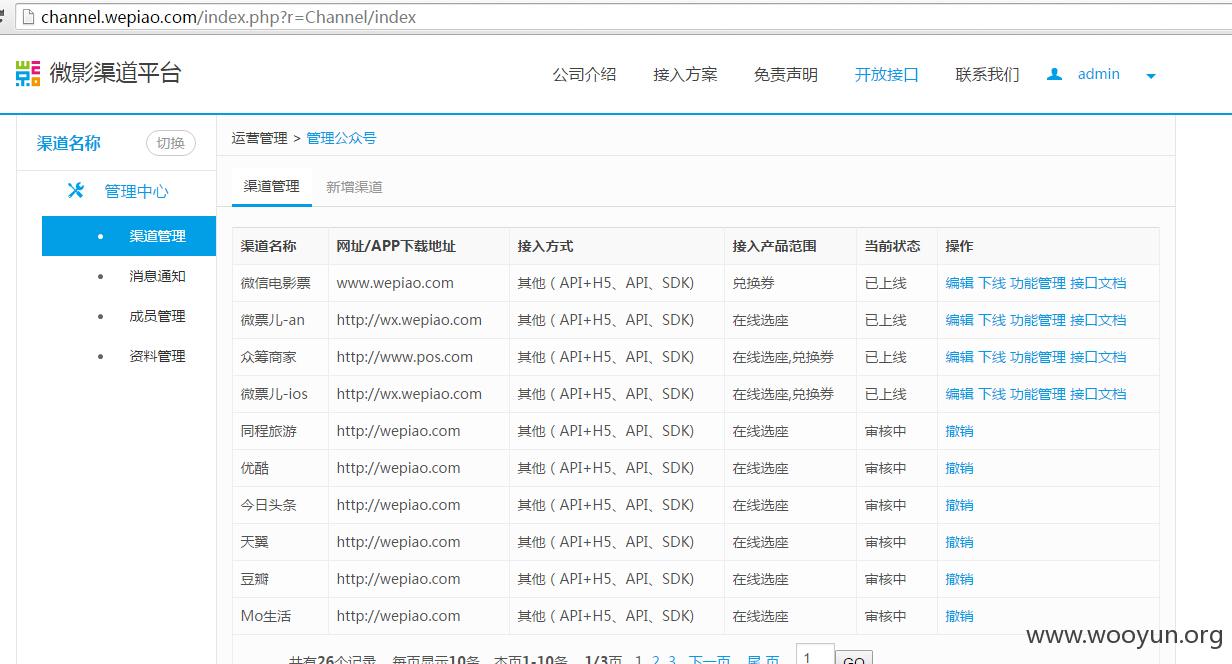Click 运营管理 in the breadcrumb
This screenshot has width=1232, height=664.
pyautogui.click(x=260, y=138)
